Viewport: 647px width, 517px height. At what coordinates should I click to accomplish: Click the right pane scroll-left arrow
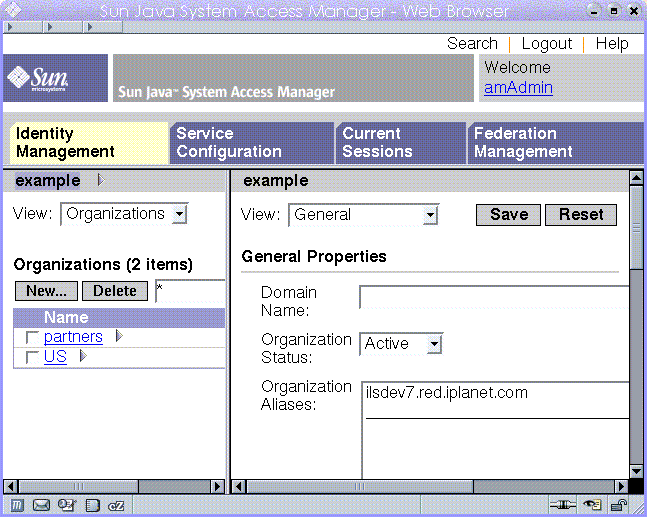tap(238, 486)
